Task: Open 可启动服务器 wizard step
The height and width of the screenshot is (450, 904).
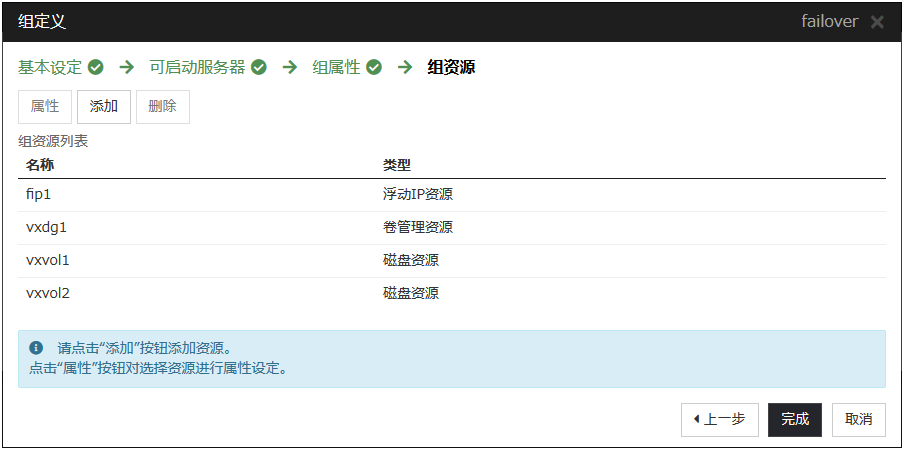Action: tap(197, 68)
